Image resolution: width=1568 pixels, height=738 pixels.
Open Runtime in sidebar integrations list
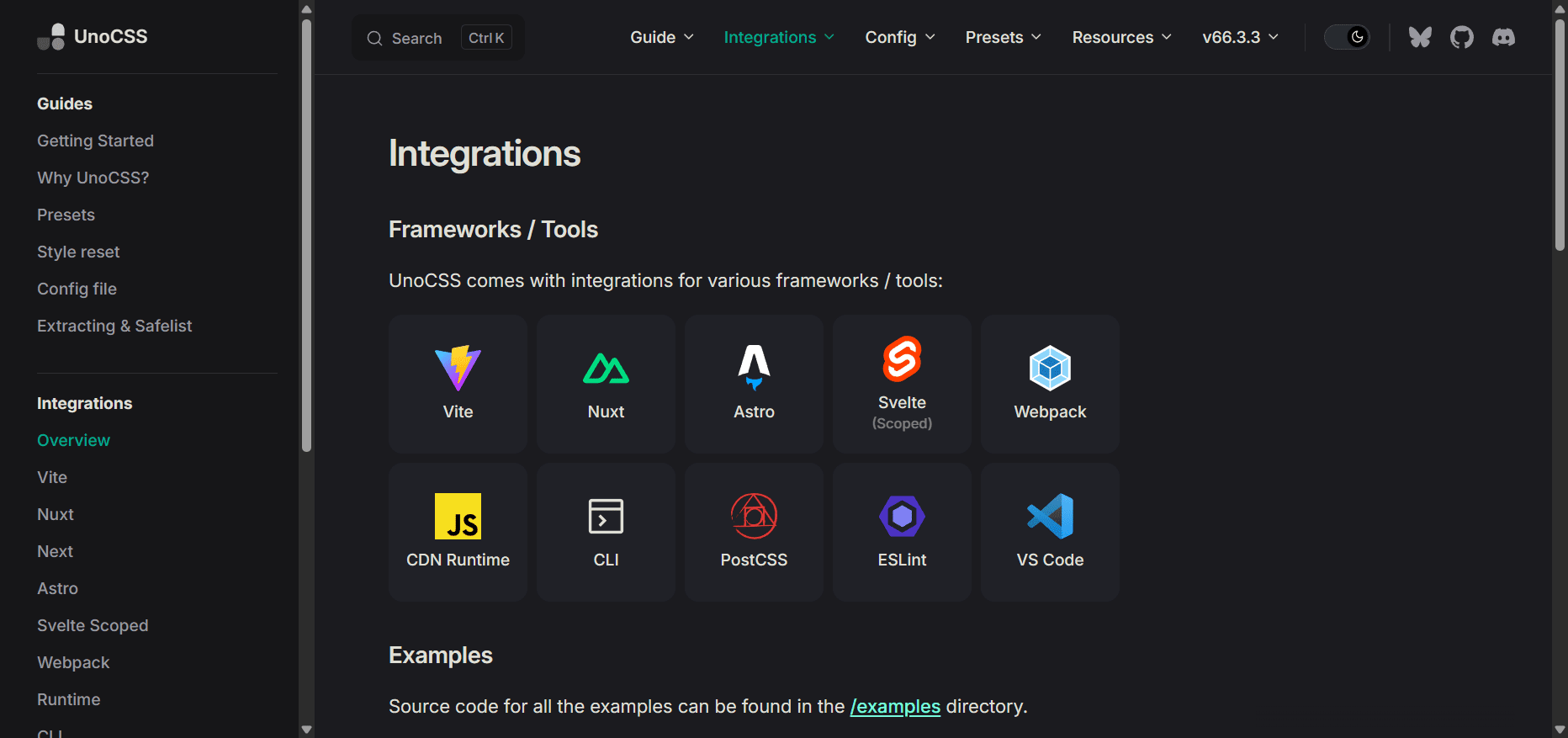pyautogui.click(x=68, y=699)
